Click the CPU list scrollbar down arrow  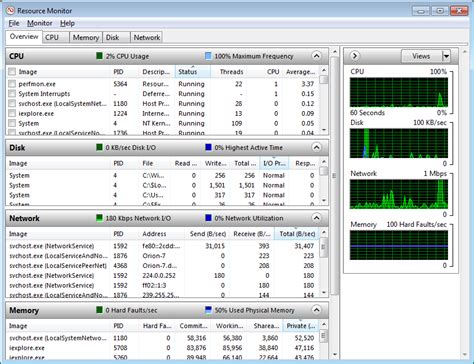click(324, 130)
